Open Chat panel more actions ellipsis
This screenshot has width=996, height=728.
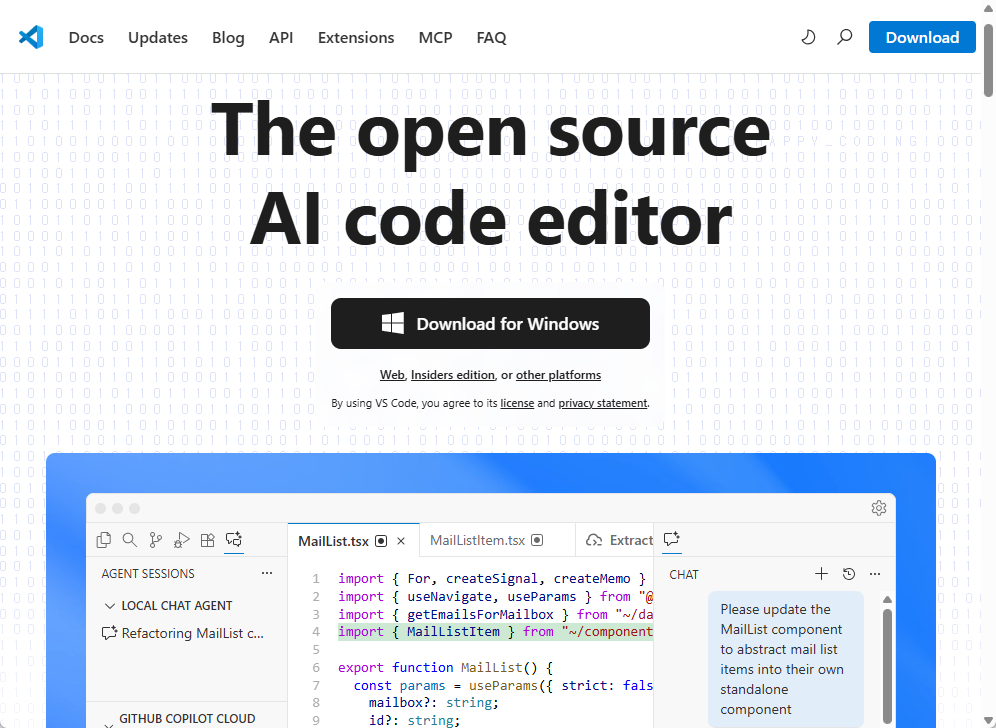(875, 574)
